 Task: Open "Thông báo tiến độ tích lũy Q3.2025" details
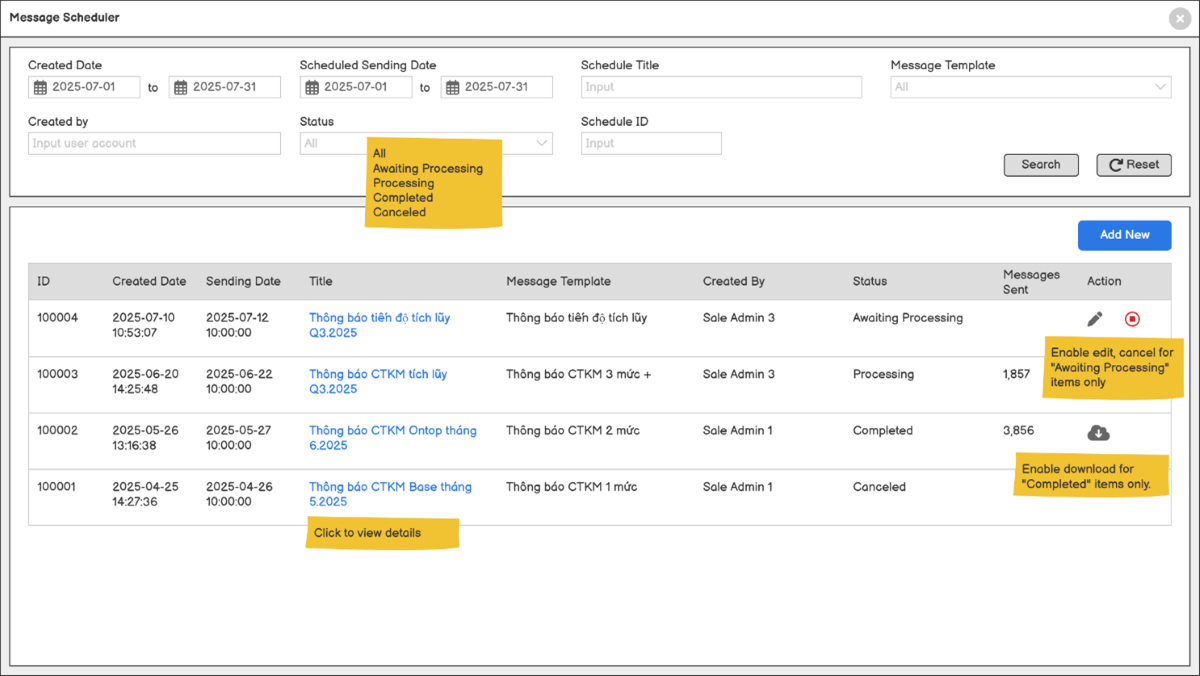coord(379,318)
